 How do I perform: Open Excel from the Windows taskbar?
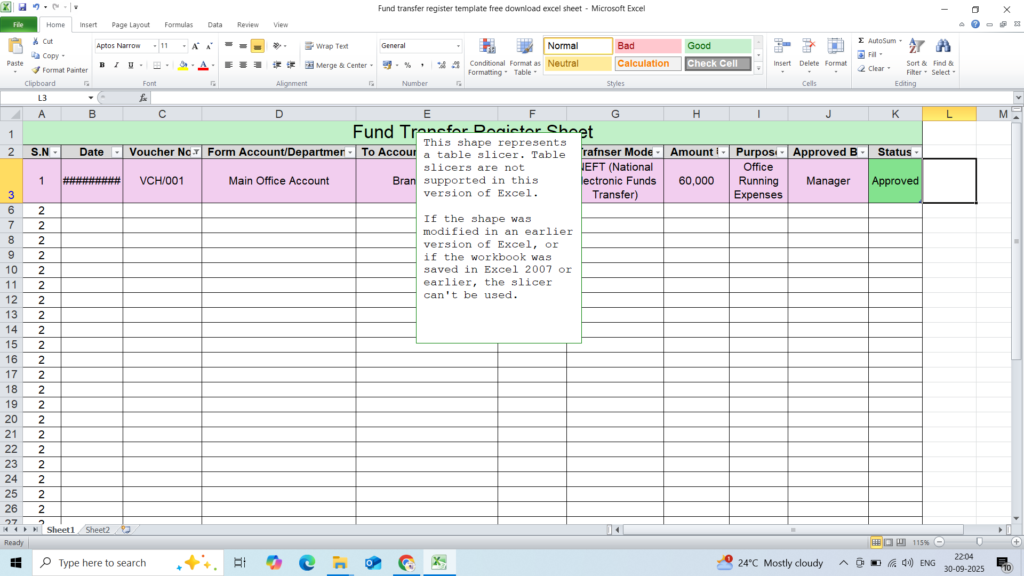[438, 563]
